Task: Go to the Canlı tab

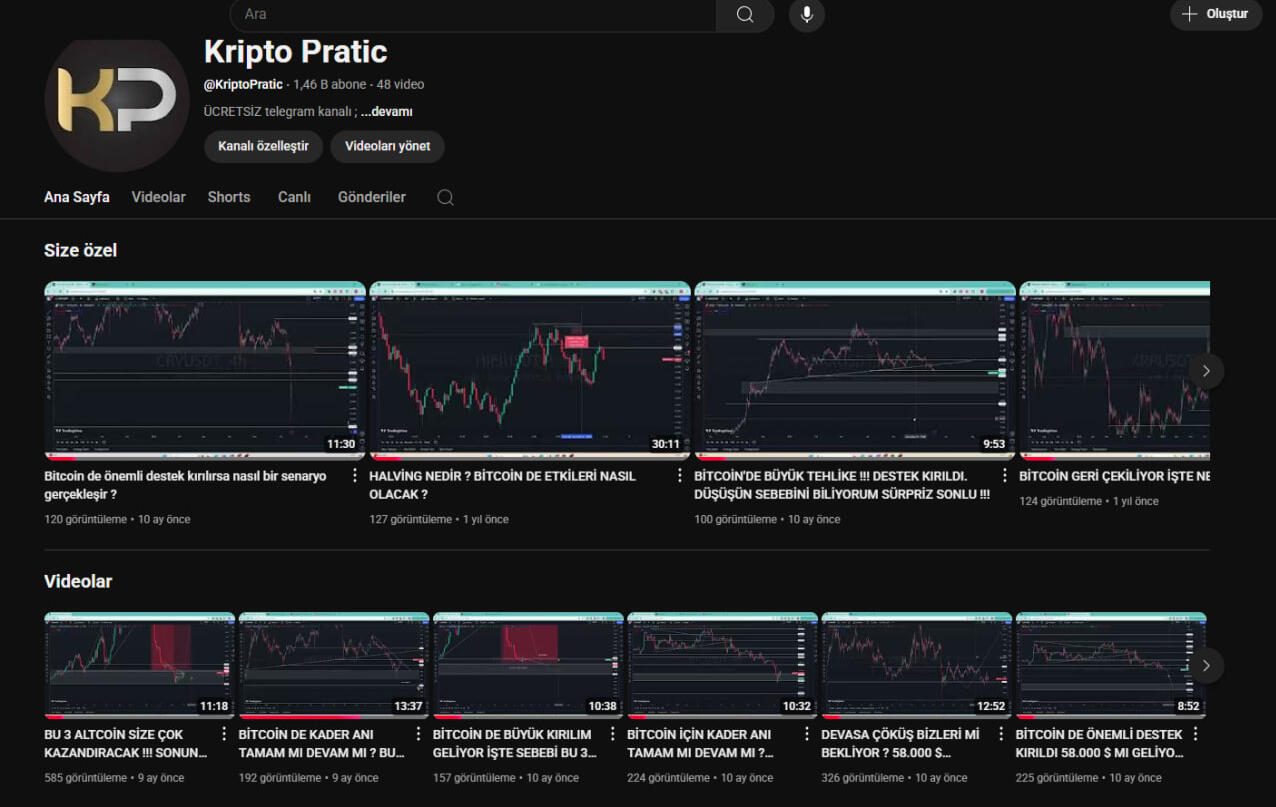Action: [294, 197]
